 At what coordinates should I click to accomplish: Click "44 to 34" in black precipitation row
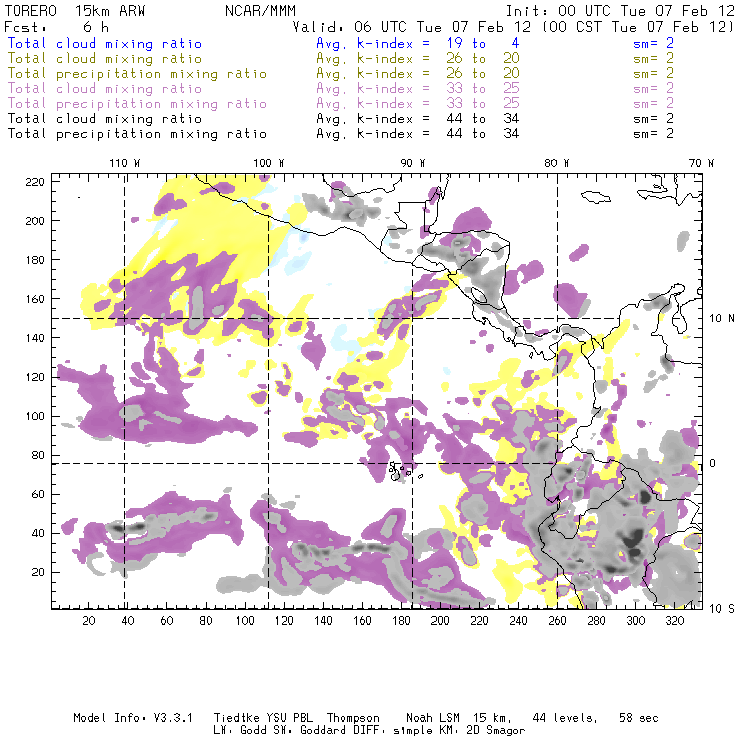[x=483, y=134]
